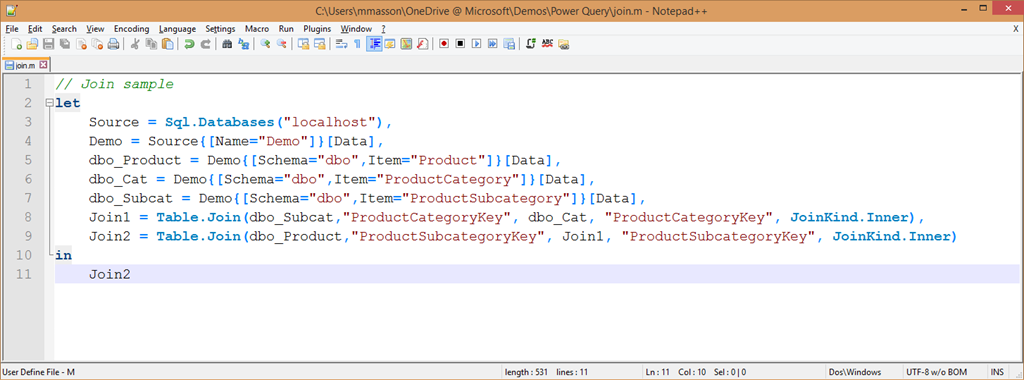
Task: Save the current recorded macro icon
Action: coord(509,44)
